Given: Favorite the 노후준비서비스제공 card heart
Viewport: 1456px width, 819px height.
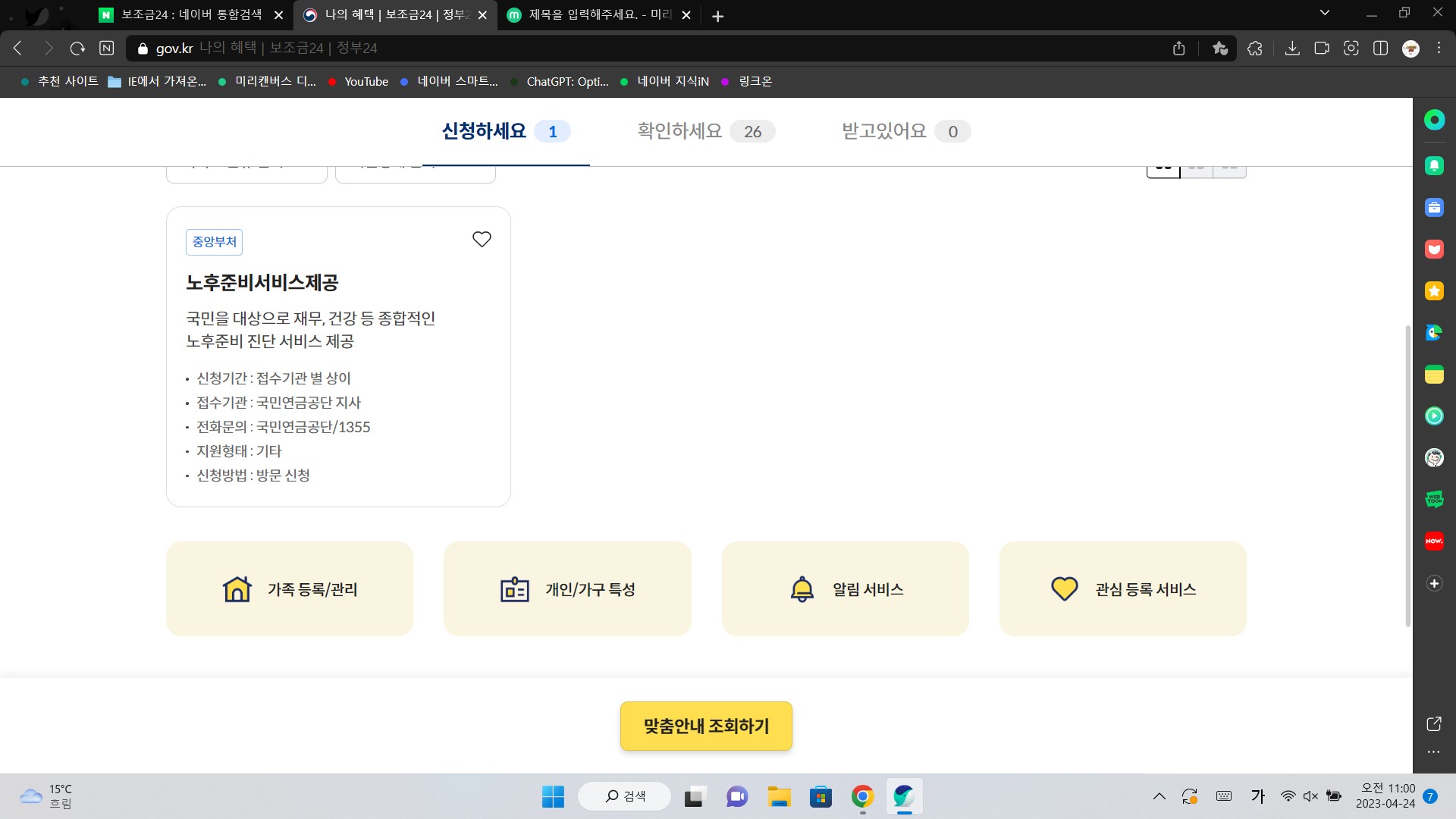Looking at the screenshot, I should [482, 240].
